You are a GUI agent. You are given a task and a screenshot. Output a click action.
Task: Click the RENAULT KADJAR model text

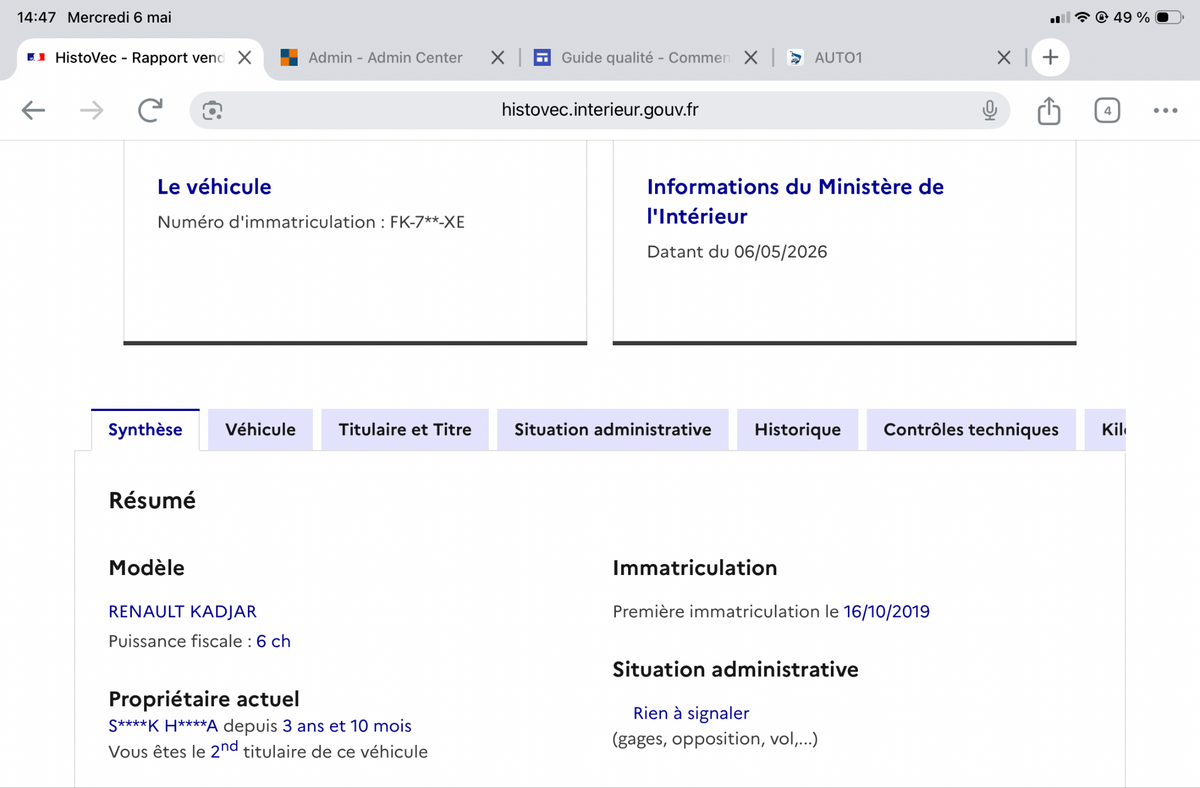[x=183, y=611]
